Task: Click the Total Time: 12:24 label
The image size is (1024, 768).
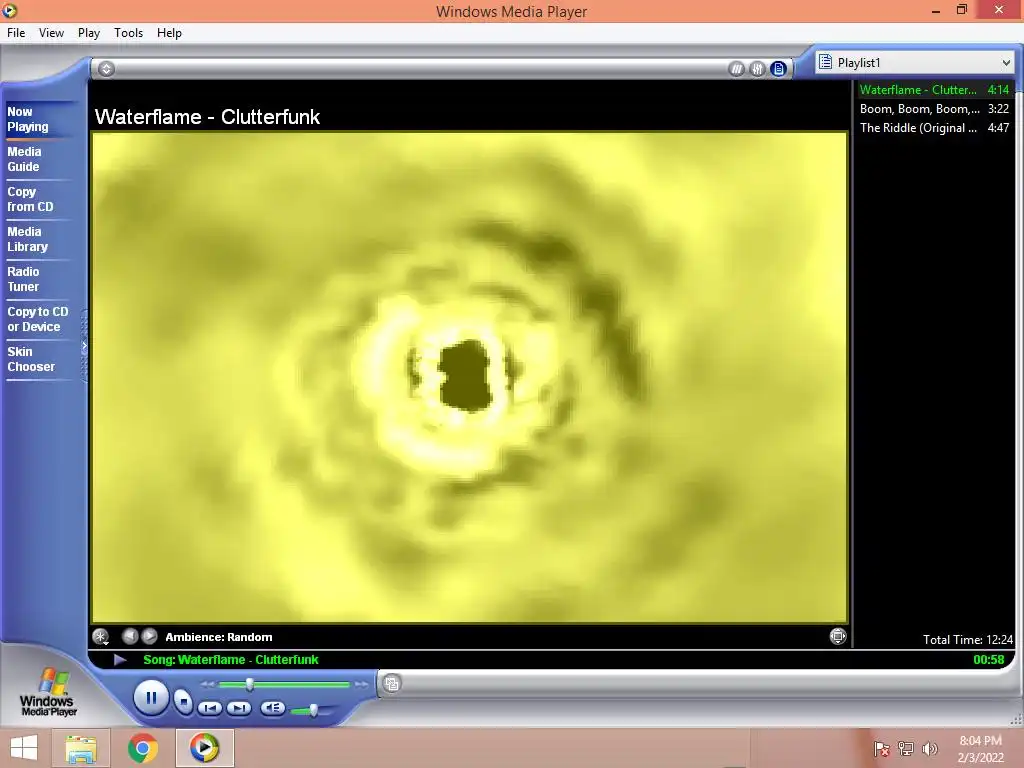Action: [x=967, y=640]
